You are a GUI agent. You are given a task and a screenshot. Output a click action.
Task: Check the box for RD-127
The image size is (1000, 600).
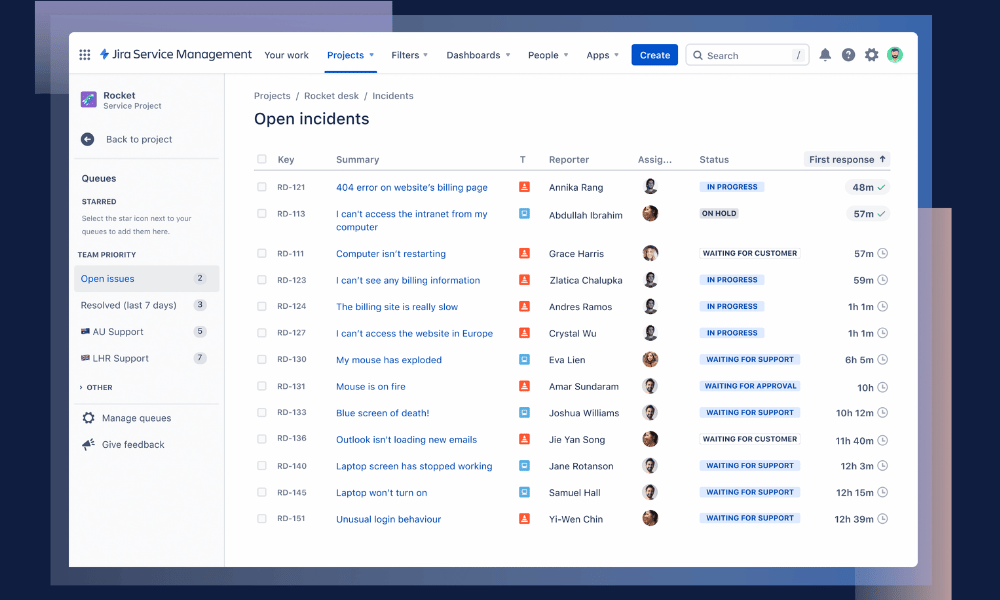tap(261, 333)
